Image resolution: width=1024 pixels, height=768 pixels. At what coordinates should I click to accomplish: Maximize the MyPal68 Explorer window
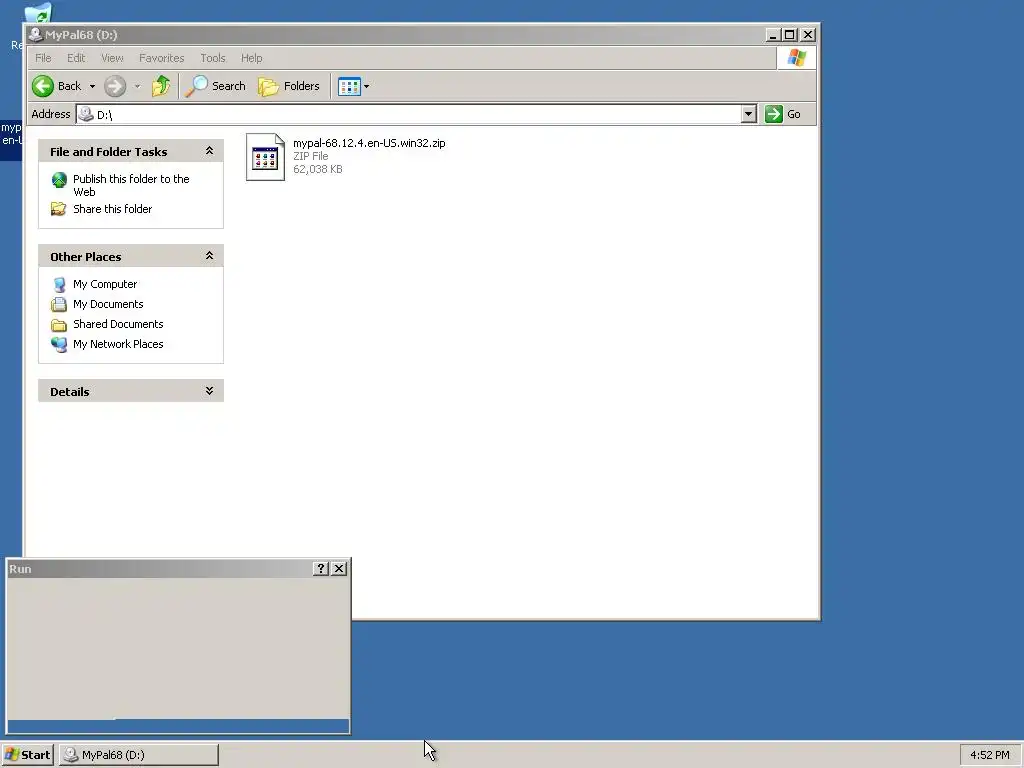click(790, 35)
